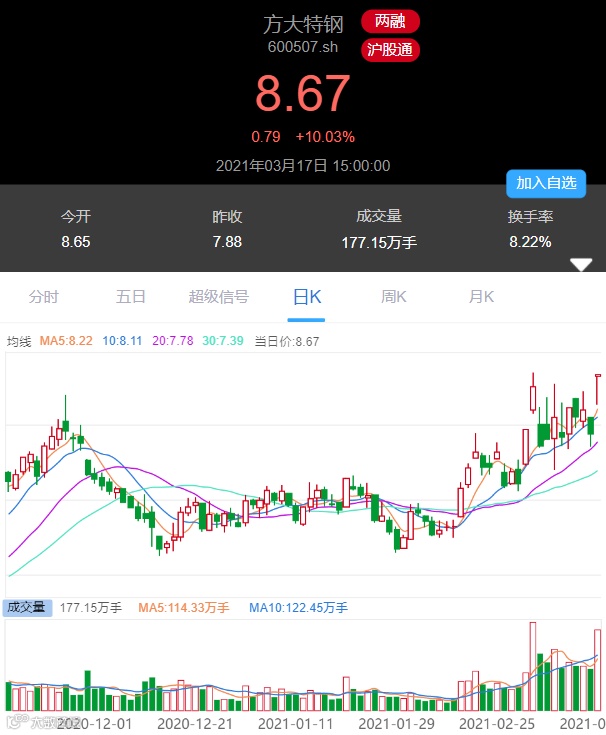
Task: Click the 今开 value 8.65
Action: [75, 242]
